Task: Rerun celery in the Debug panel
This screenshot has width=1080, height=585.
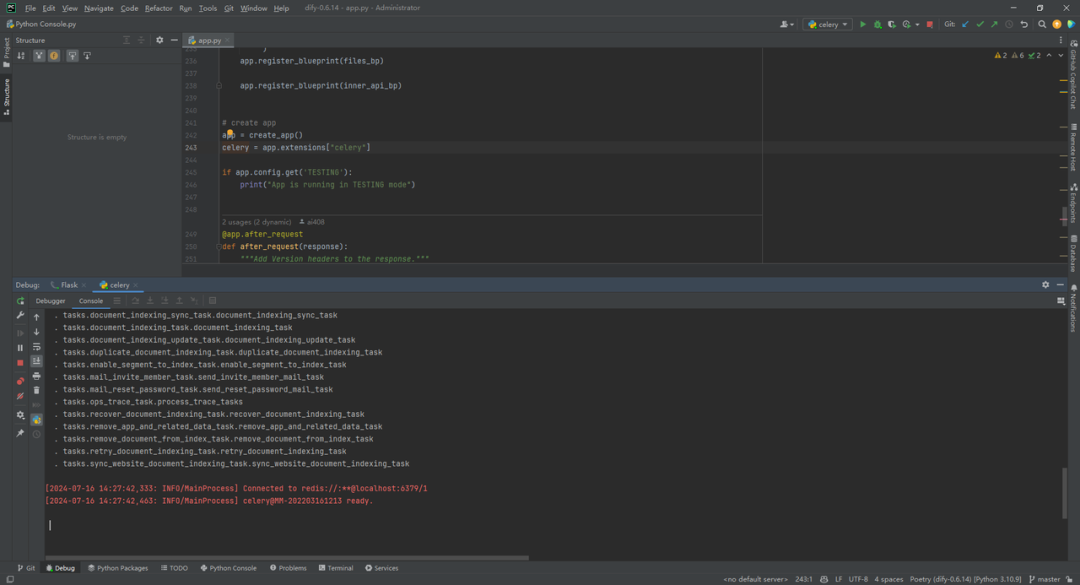Action: pyautogui.click(x=20, y=301)
